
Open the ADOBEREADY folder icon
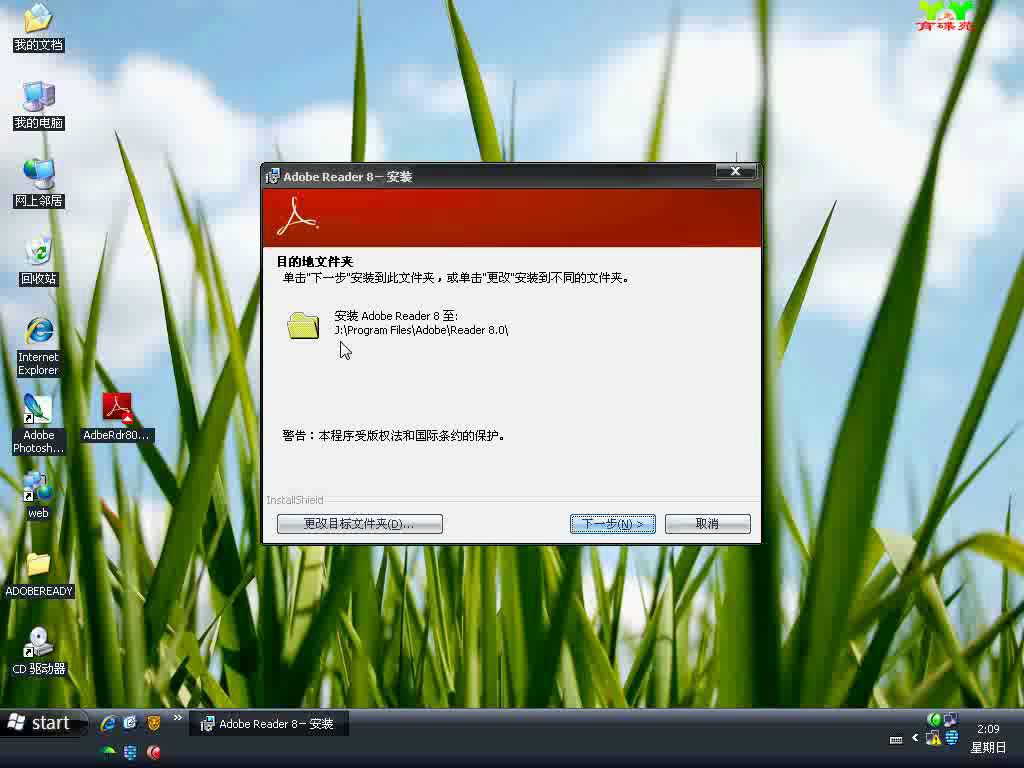(x=39, y=575)
